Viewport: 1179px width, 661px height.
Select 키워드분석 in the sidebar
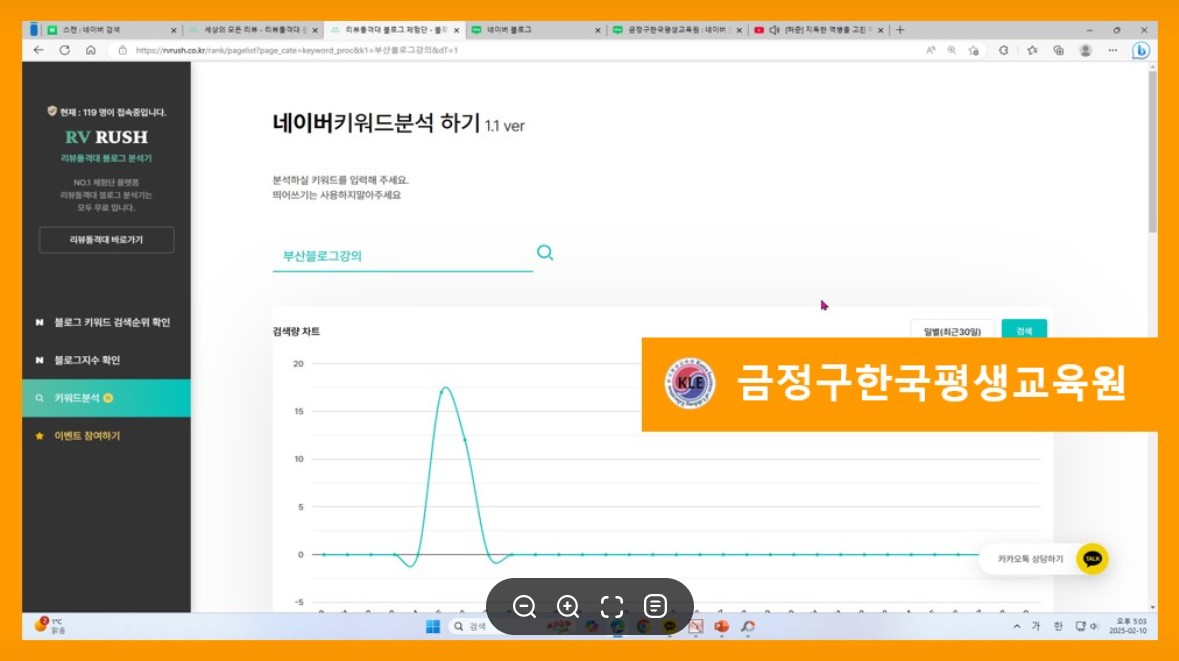[x=105, y=398]
